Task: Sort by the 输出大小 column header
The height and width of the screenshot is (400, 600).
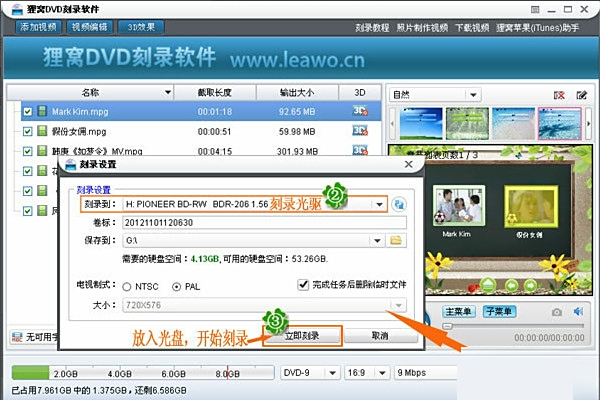Action: point(297,92)
